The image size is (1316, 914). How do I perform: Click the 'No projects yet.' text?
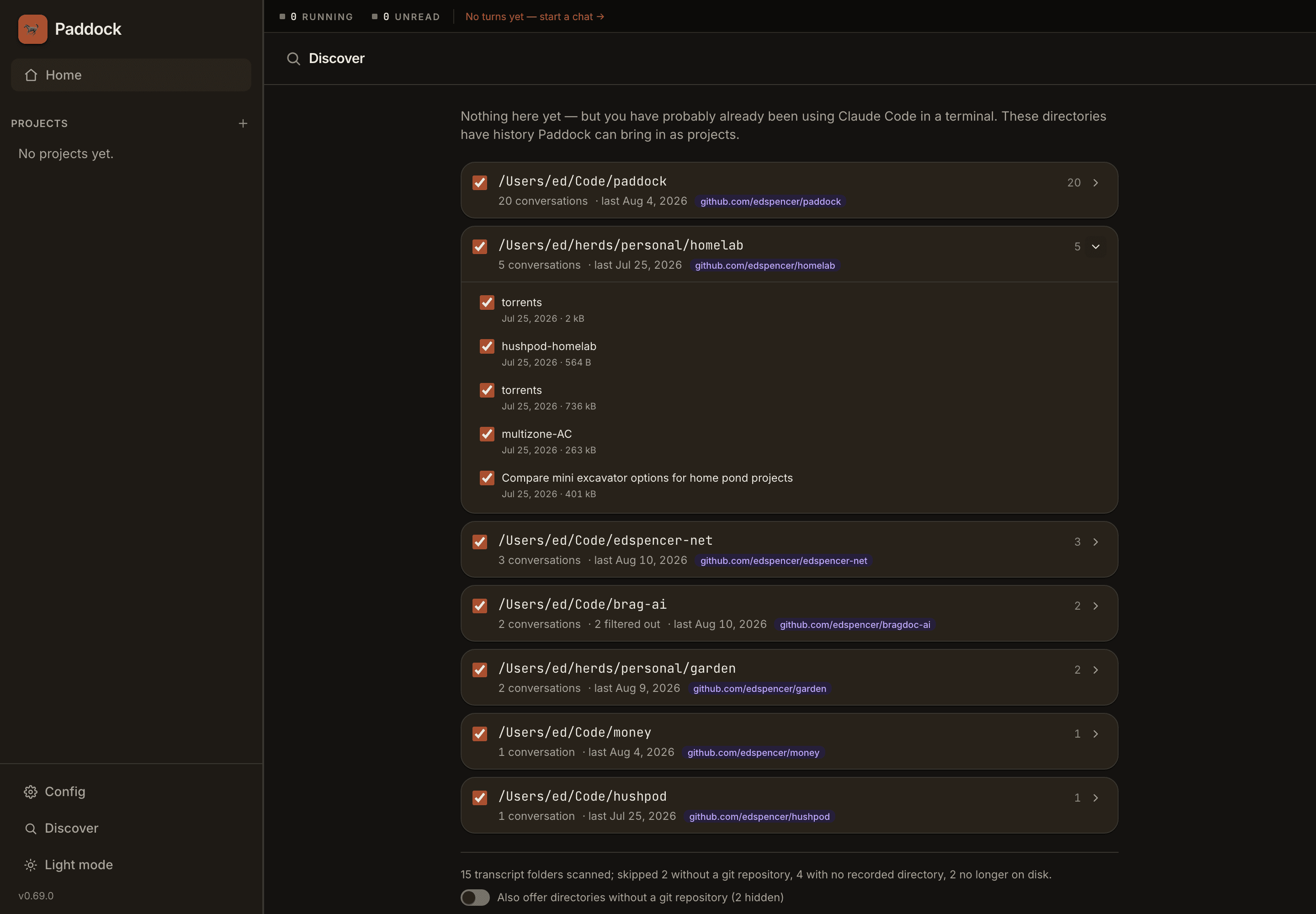(66, 154)
